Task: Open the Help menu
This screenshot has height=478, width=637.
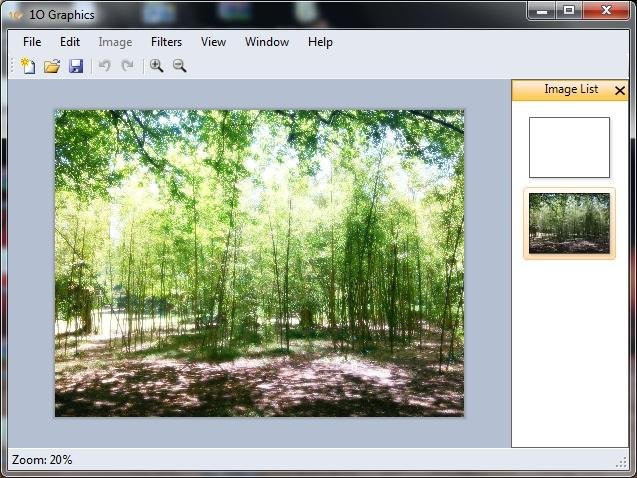Action: (320, 42)
